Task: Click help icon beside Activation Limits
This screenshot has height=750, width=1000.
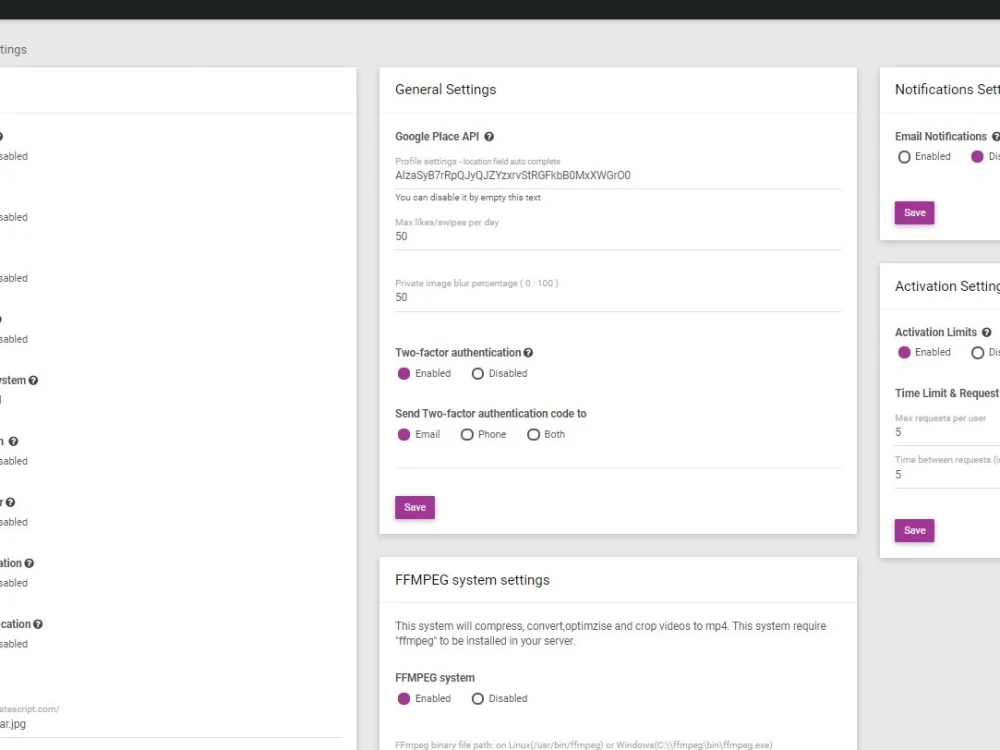Action: pyautogui.click(x=987, y=332)
